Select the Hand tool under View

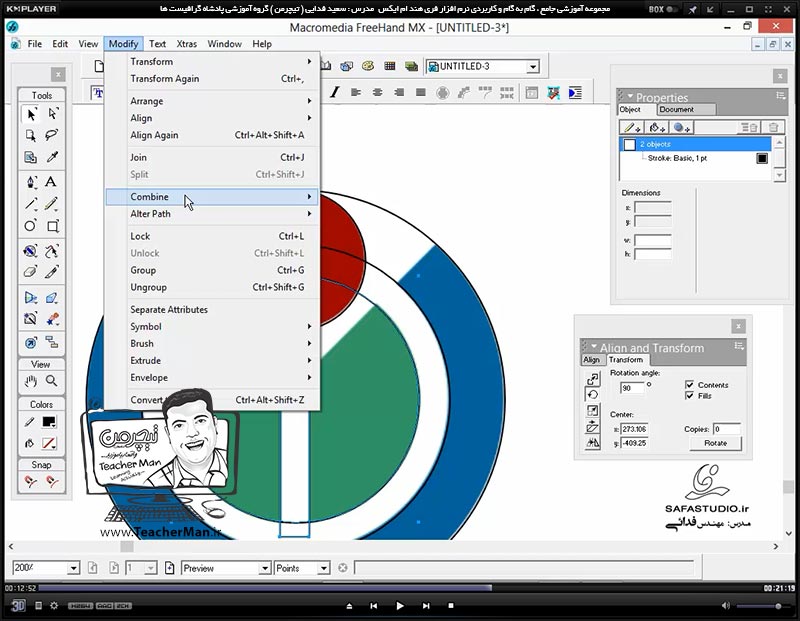tap(31, 381)
